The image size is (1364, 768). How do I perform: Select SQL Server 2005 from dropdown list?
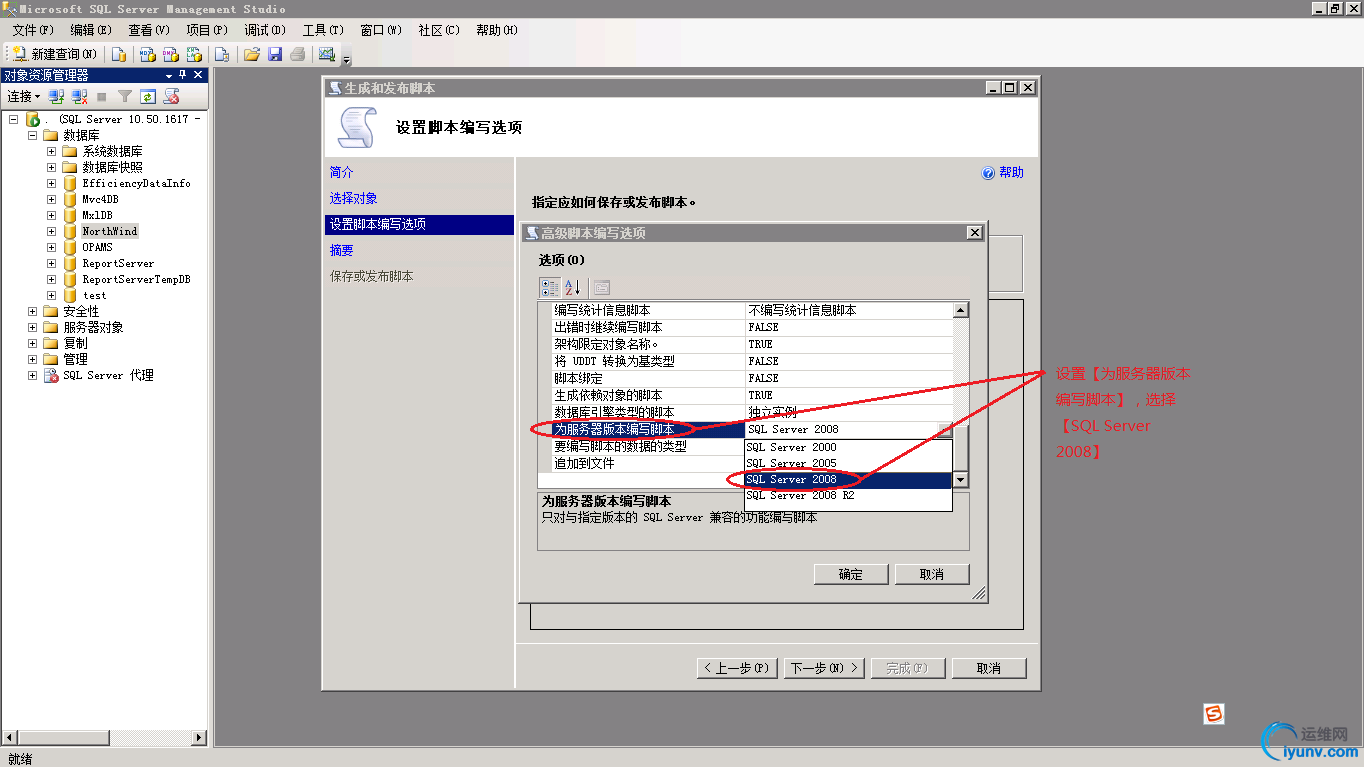point(848,463)
